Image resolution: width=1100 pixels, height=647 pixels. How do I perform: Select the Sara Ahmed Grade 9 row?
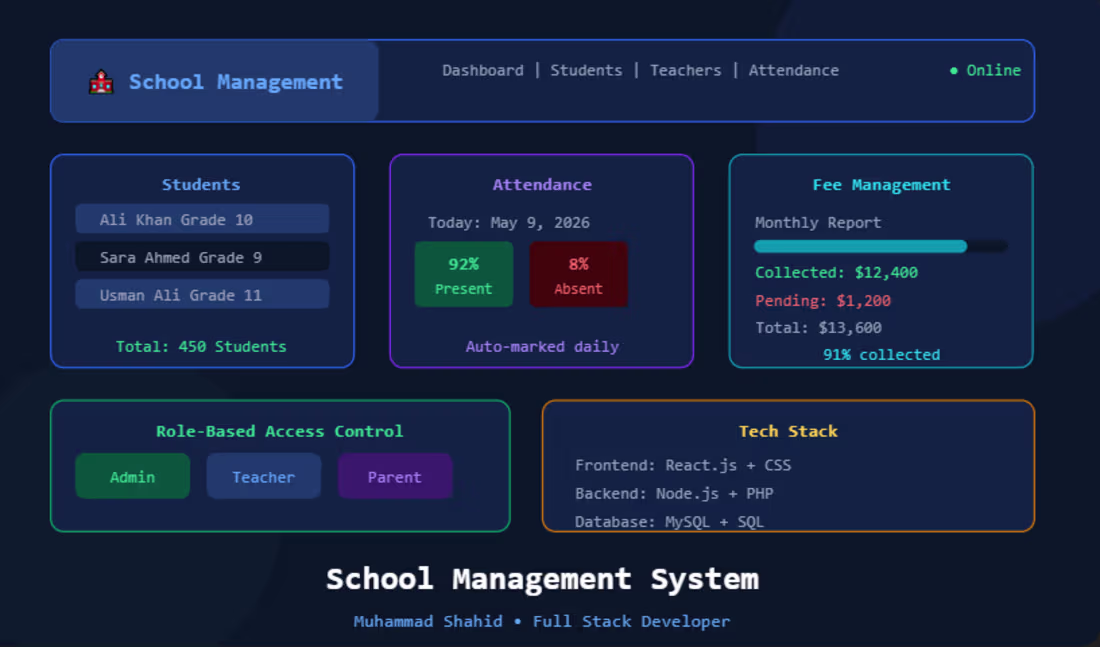coord(202,257)
